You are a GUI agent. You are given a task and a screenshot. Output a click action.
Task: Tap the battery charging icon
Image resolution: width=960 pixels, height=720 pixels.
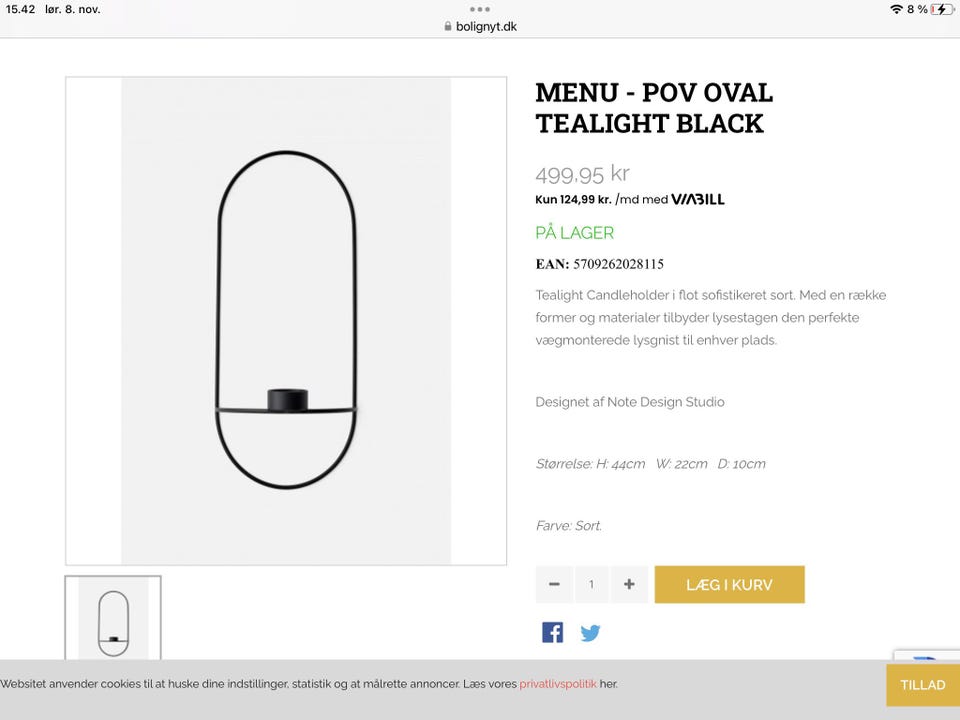[941, 9]
